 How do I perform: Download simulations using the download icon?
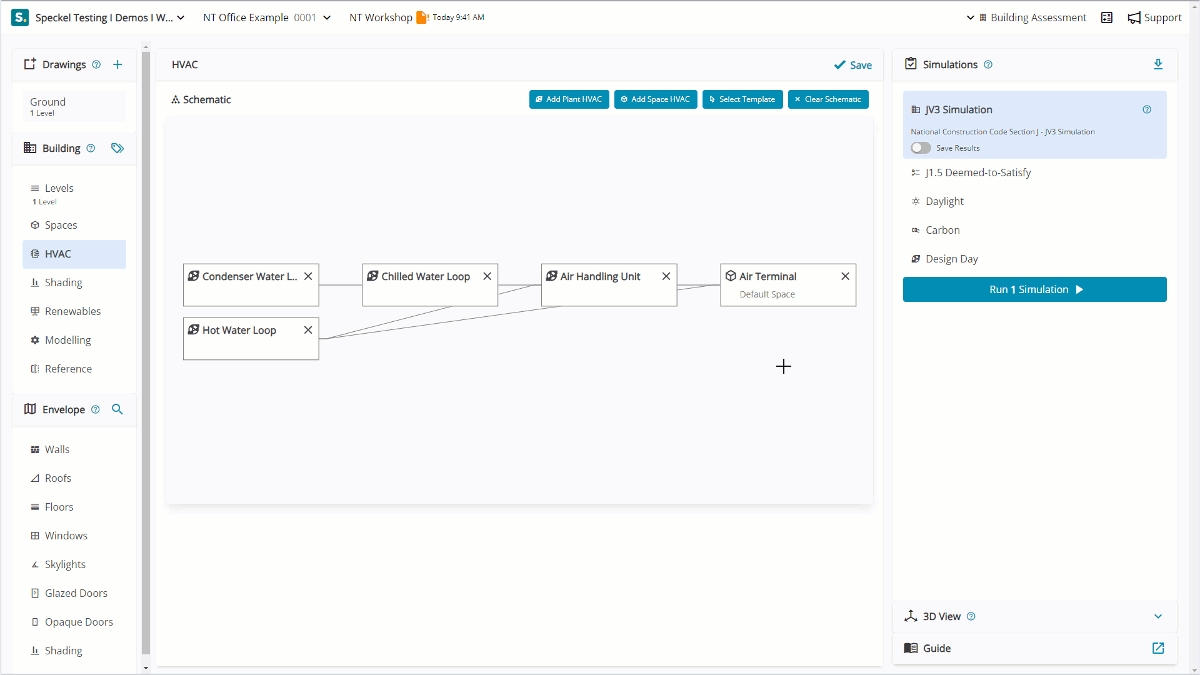point(1158,65)
